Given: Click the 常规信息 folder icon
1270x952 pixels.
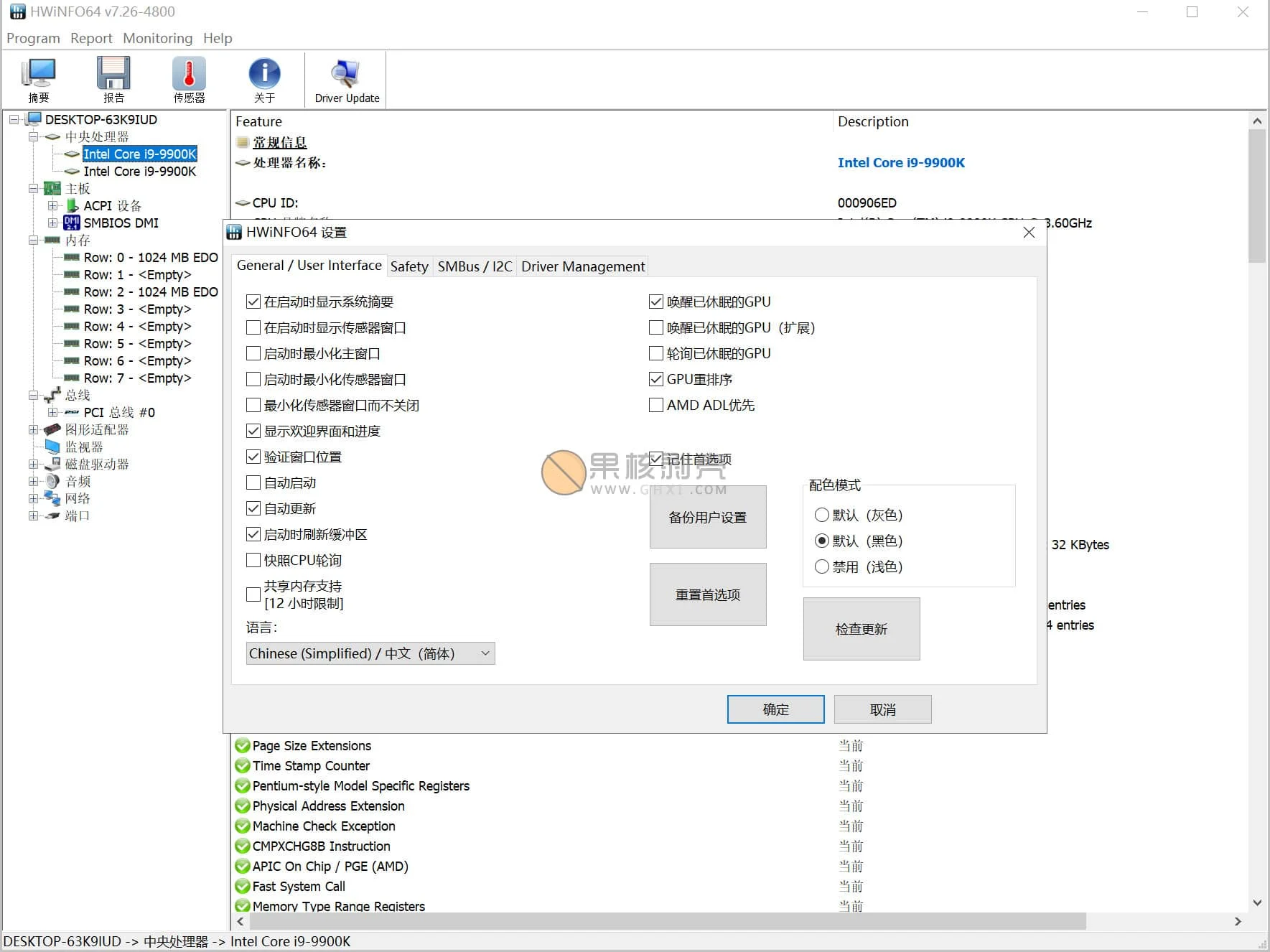Looking at the screenshot, I should 243,142.
